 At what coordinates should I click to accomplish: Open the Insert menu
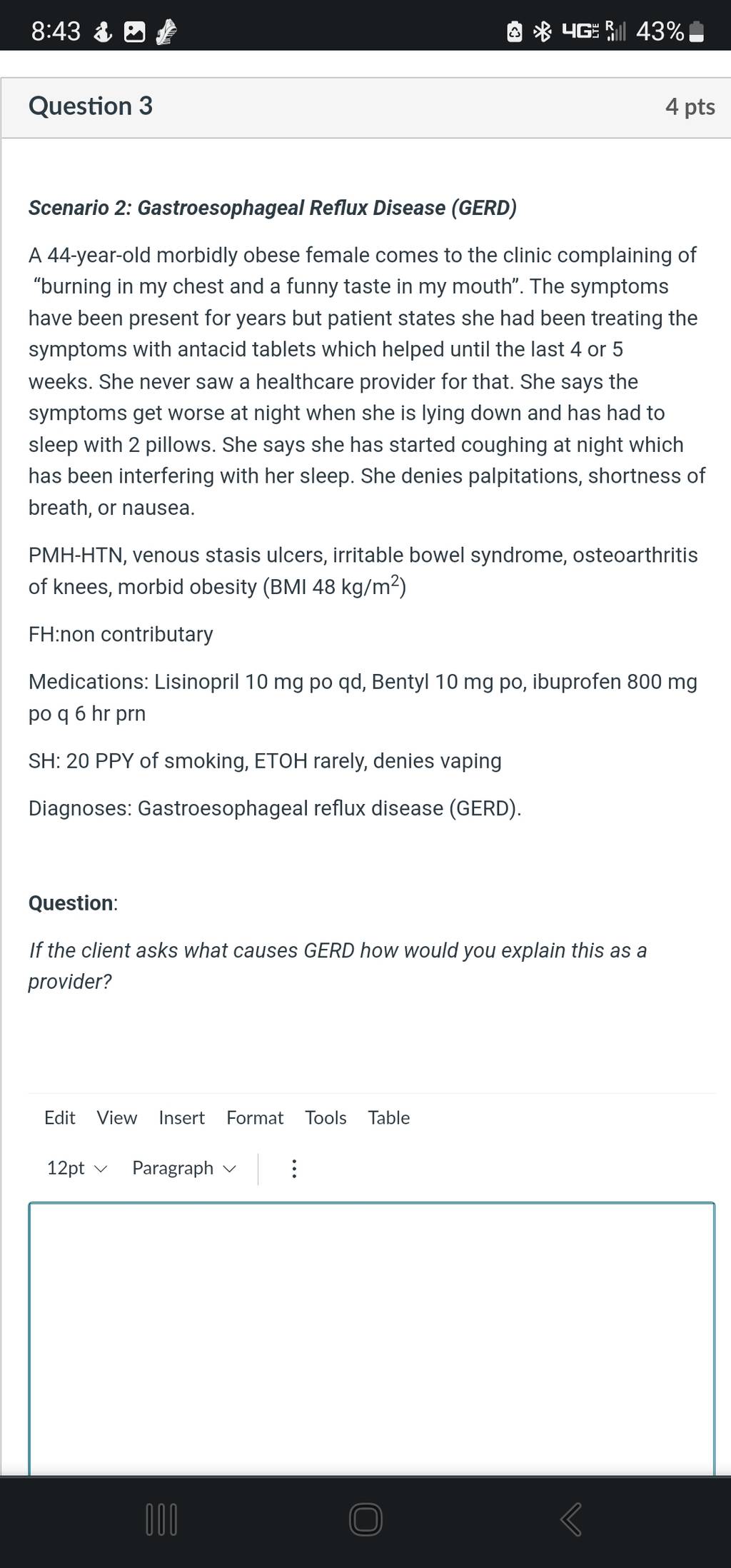pyautogui.click(x=181, y=1117)
